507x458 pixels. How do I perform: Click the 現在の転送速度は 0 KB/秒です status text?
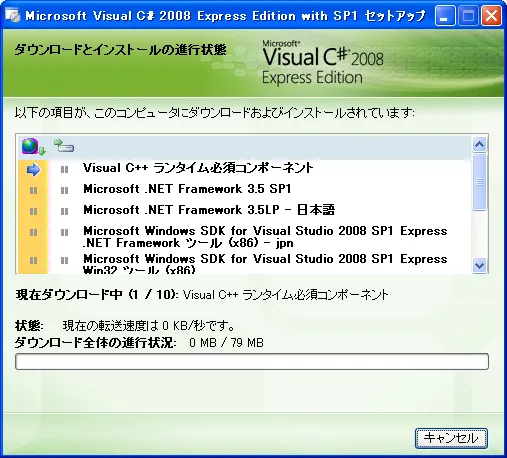149,326
